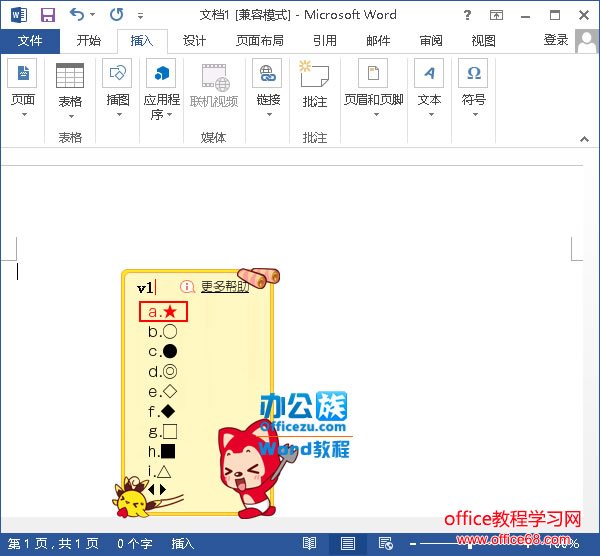Open the 文件 tab
The height and width of the screenshot is (556, 600).
tap(30, 41)
